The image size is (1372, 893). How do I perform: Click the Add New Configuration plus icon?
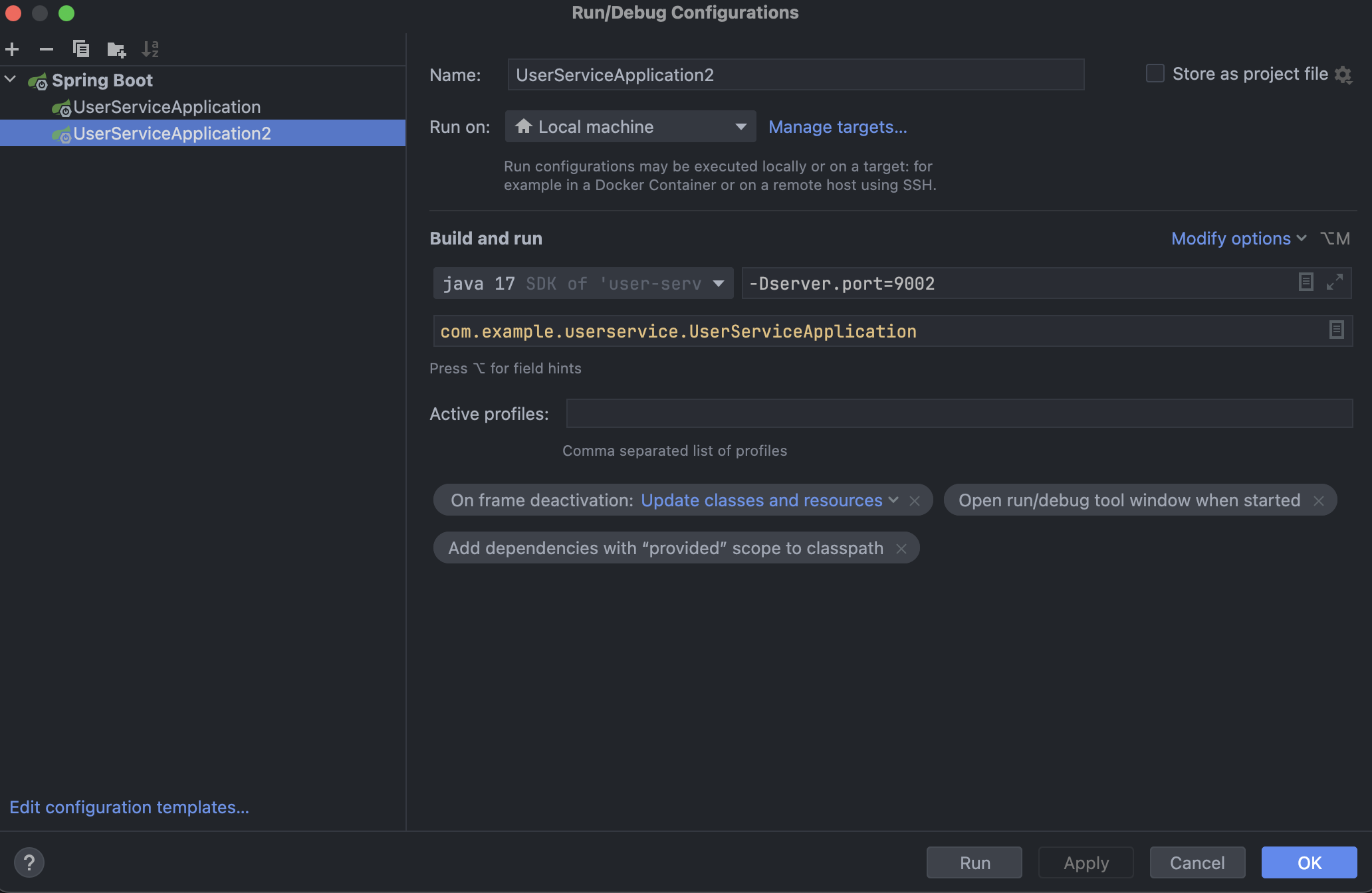pyautogui.click(x=12, y=49)
